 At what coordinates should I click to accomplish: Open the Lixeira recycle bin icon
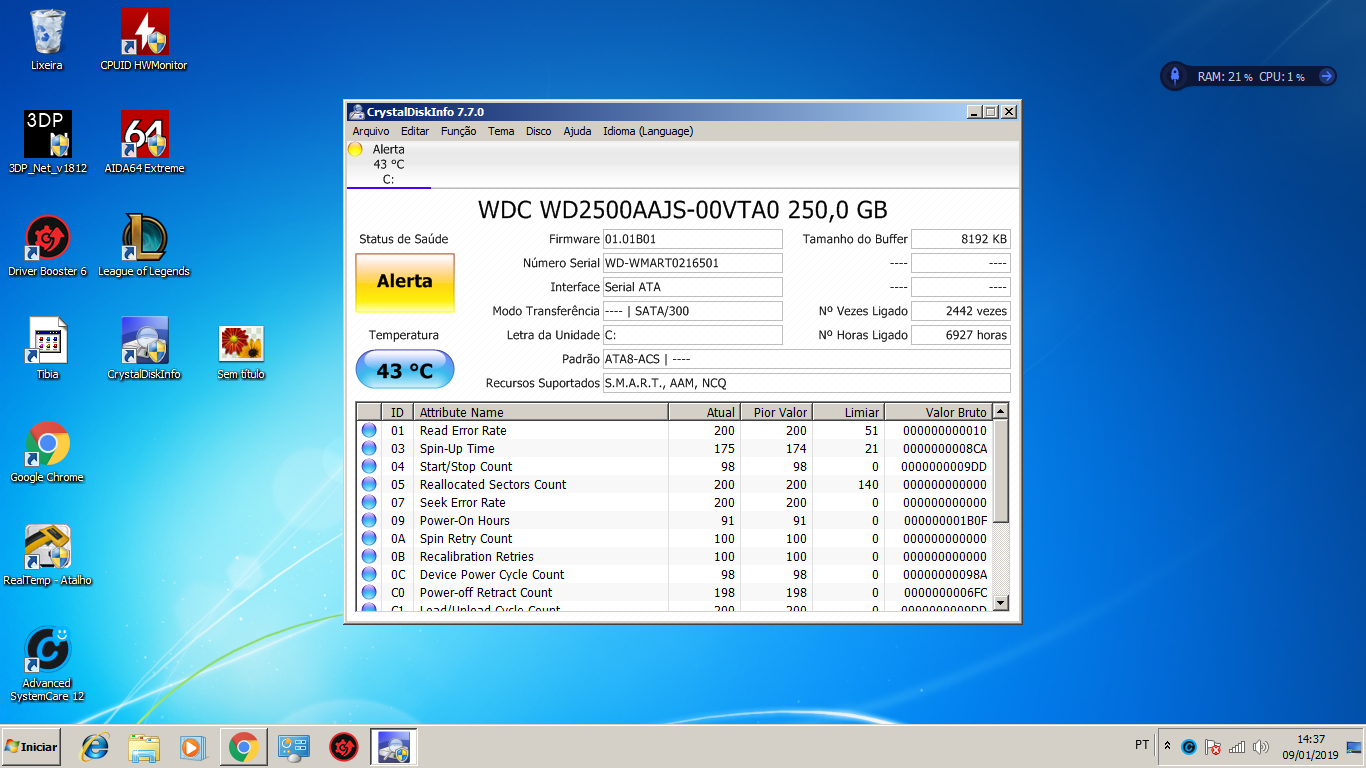click(47, 40)
